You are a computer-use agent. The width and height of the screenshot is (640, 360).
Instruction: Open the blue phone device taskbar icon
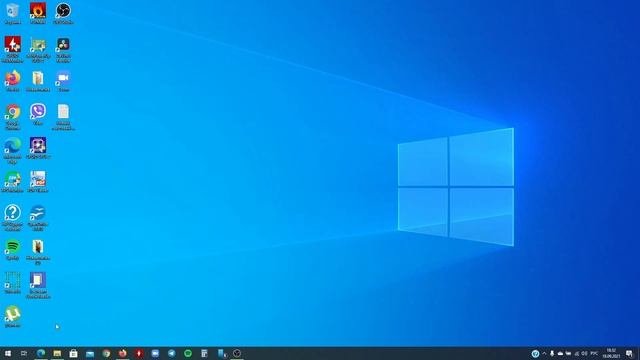click(x=222, y=353)
